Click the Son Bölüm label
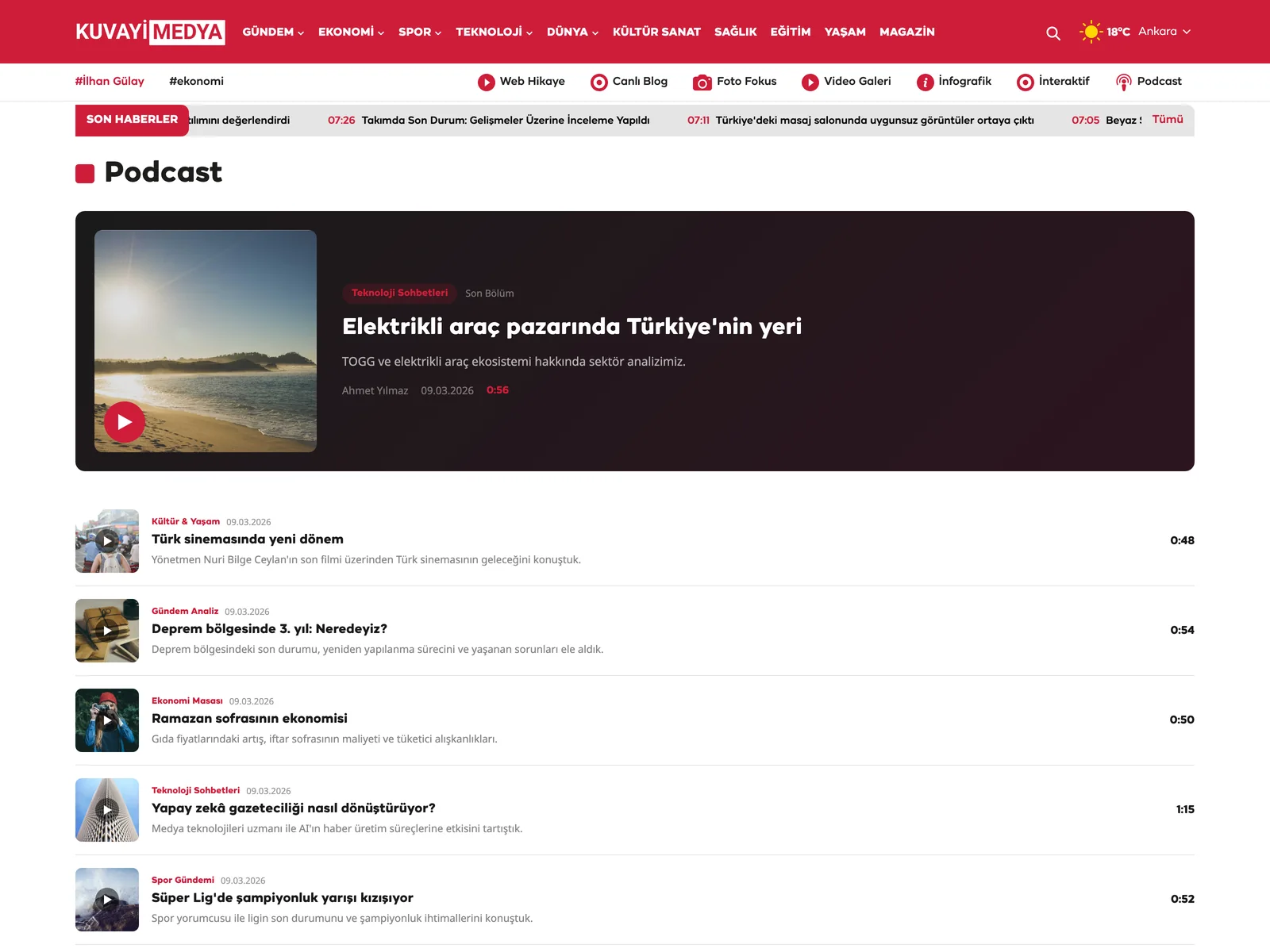1270x952 pixels. (x=490, y=294)
